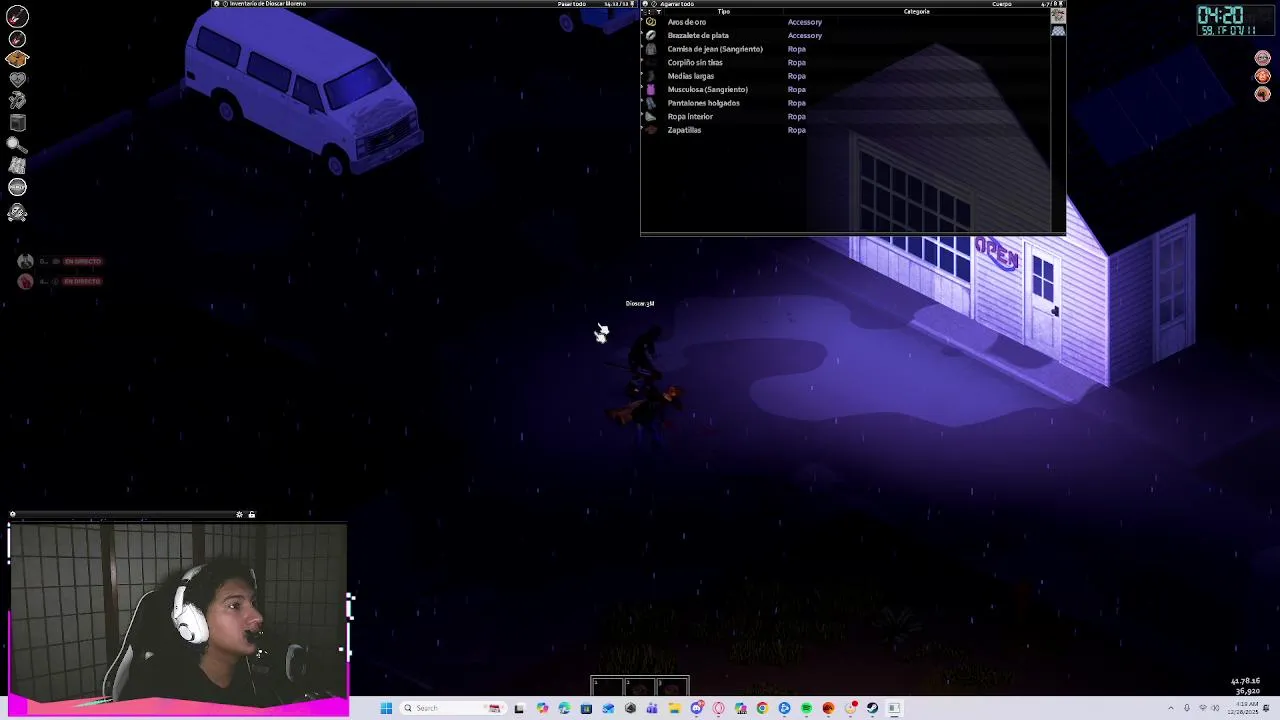This screenshot has height=720, width=1280.
Task: Click second EN DIRECTO player entry
Action: click(x=59, y=281)
